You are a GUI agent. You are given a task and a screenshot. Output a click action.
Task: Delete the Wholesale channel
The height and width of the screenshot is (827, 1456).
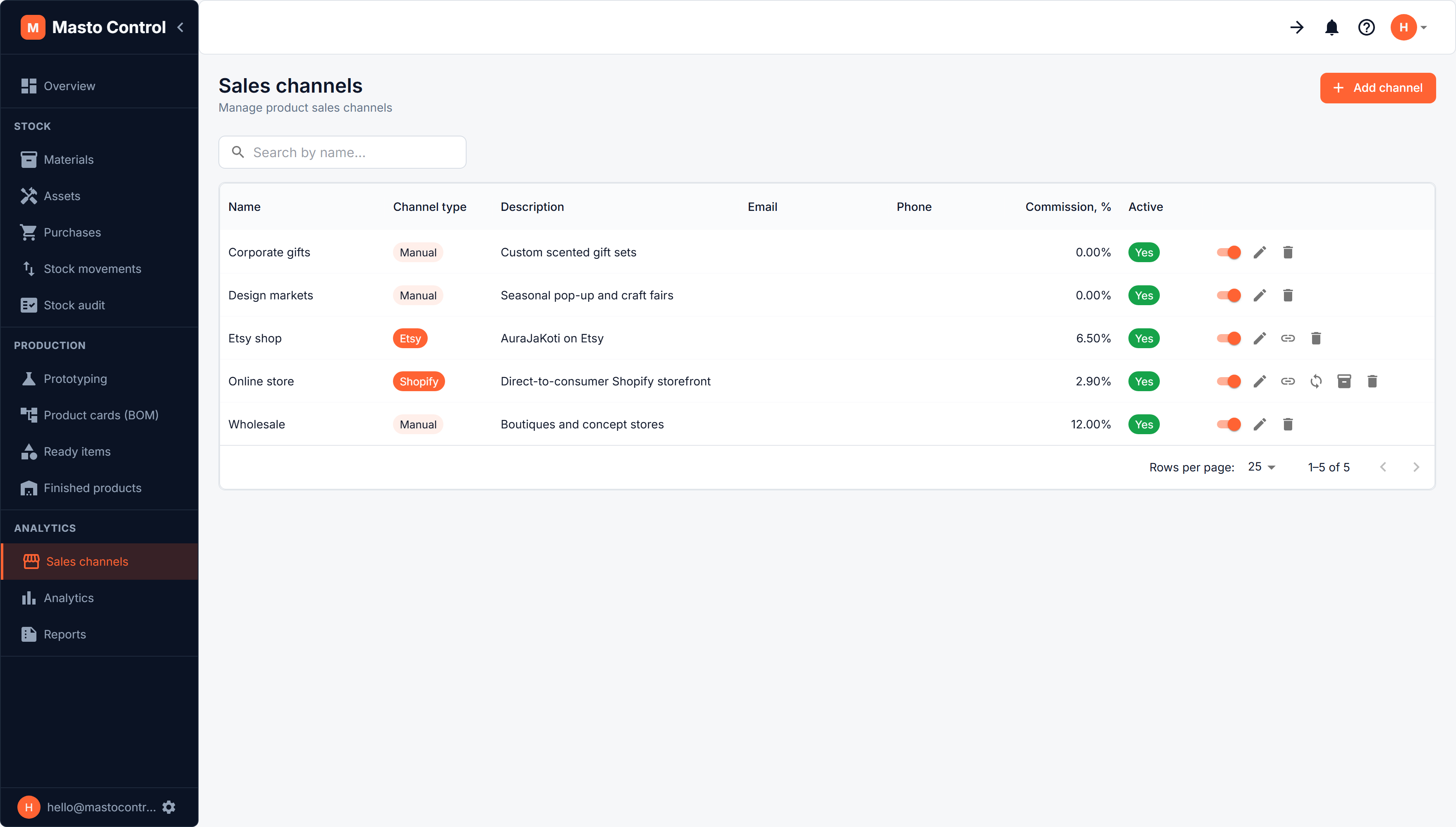(x=1288, y=424)
